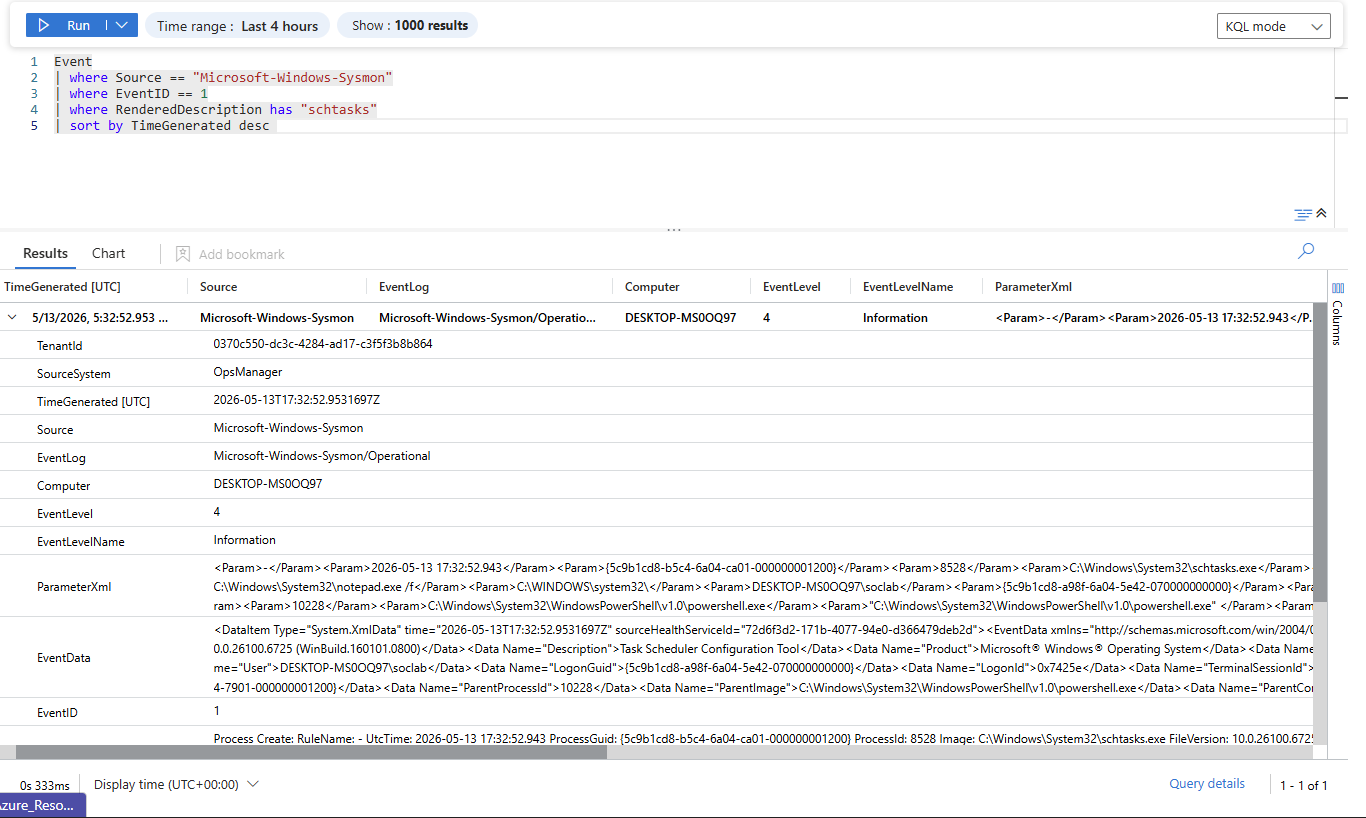Collapse the expanded result row chevron
This screenshot has height=818, width=1366.
tap(12, 318)
